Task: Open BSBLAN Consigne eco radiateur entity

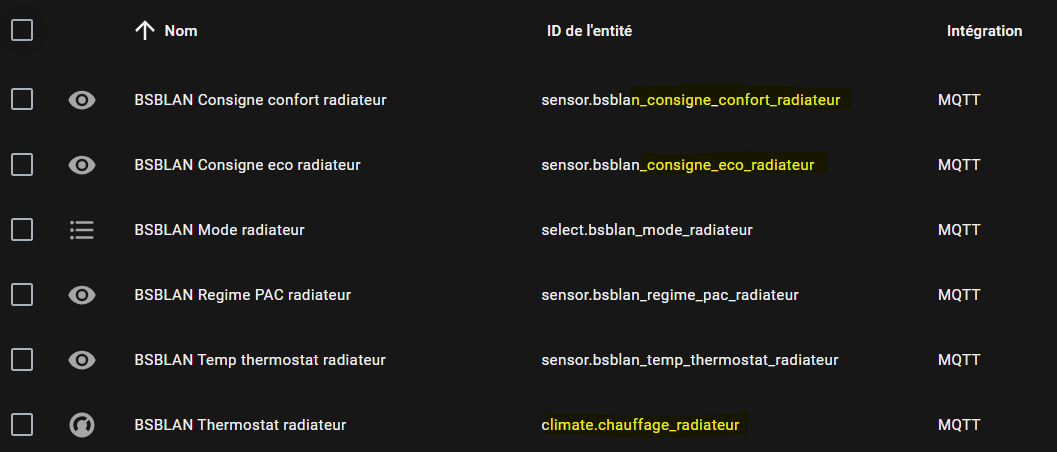Action: (x=247, y=165)
